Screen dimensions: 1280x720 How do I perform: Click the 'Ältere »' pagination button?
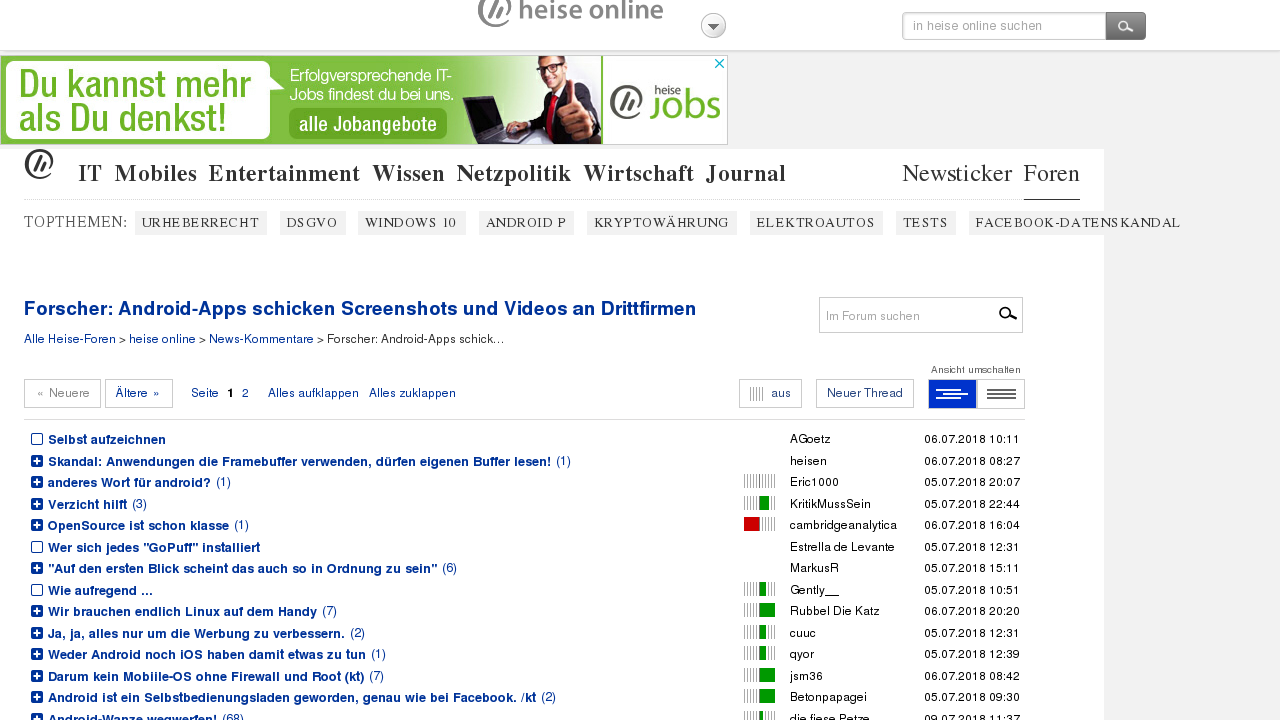click(x=139, y=393)
